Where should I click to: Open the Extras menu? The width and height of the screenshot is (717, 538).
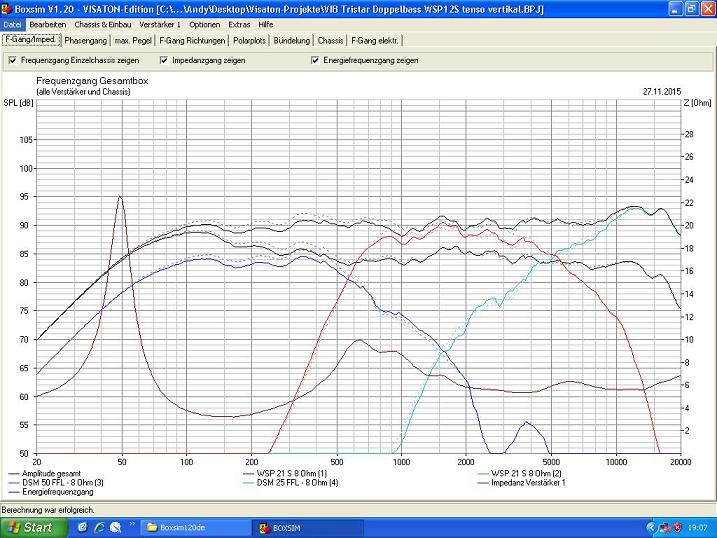click(x=239, y=25)
